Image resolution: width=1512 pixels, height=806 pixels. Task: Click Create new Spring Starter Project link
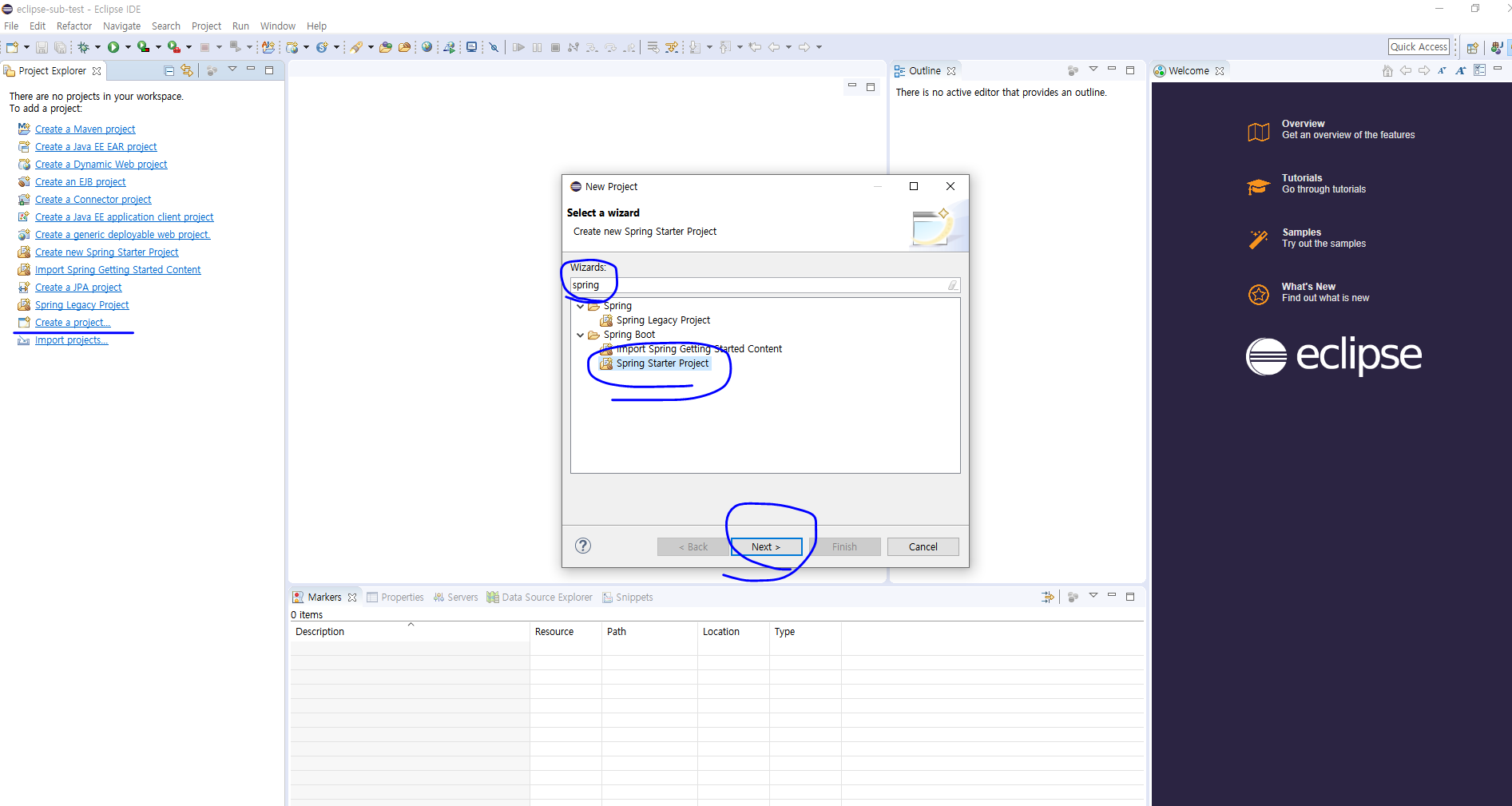(106, 252)
